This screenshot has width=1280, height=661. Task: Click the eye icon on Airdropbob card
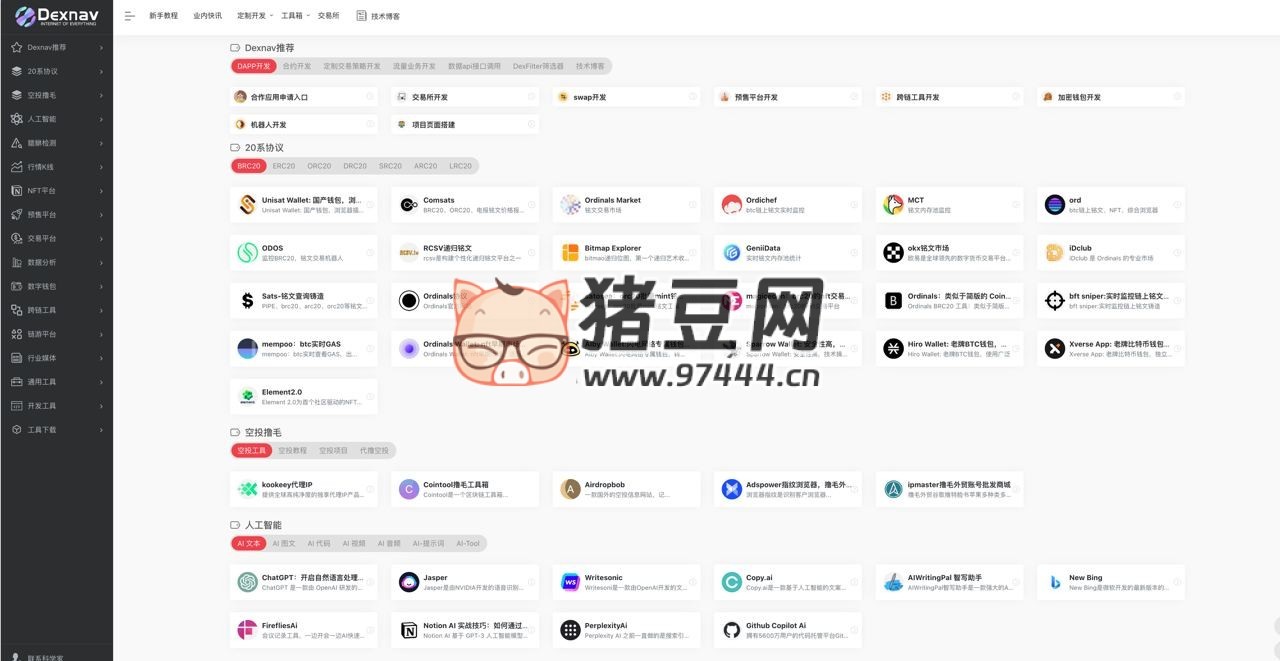pyautogui.click(x=693, y=489)
